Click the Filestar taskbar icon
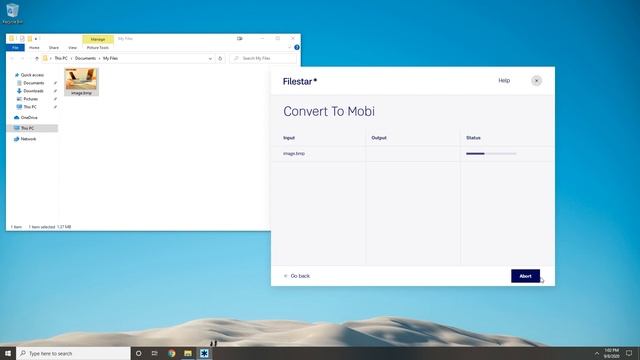The width and height of the screenshot is (640, 360). (x=204, y=353)
